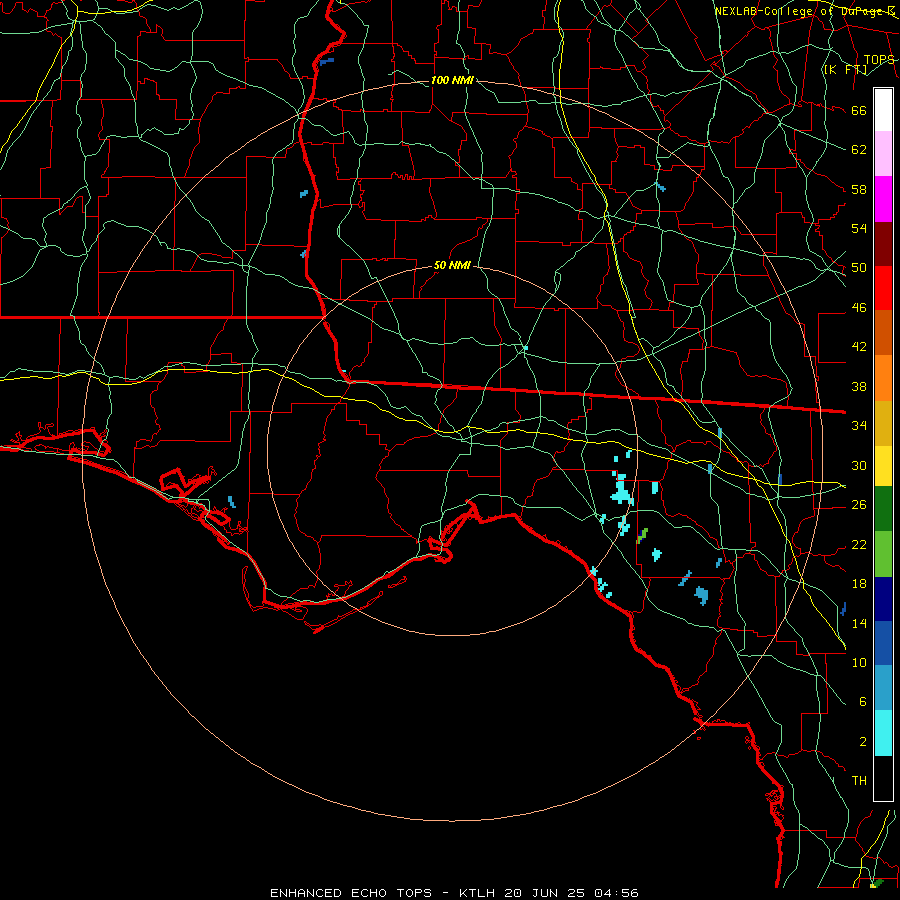Viewport: 900px width, 900px height.
Task: Click the legend value 14
Action: point(859,623)
